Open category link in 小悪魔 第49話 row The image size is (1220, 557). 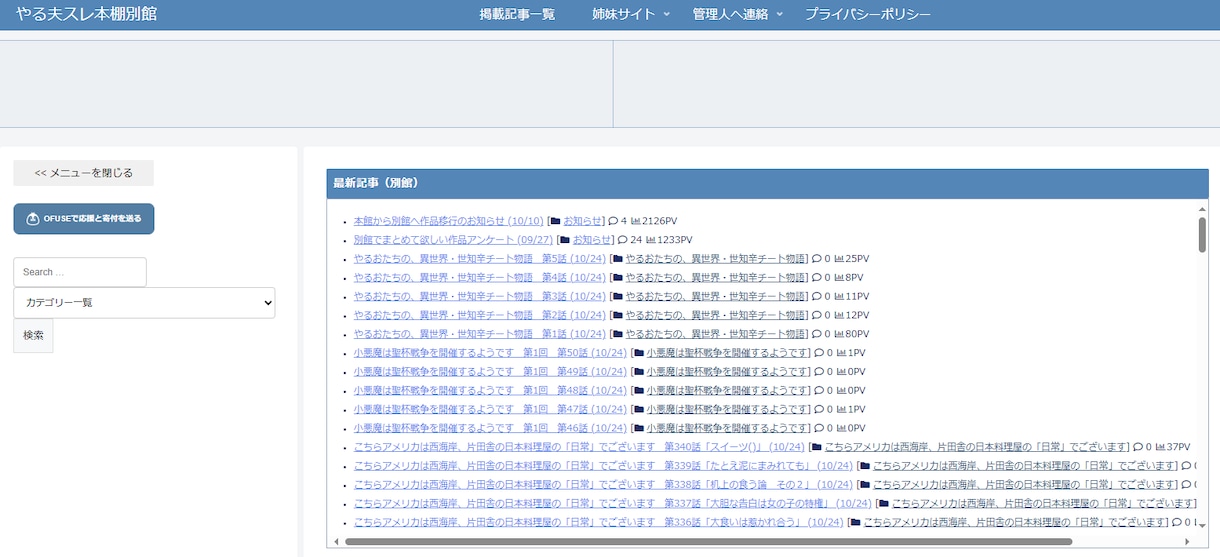[x=726, y=372]
